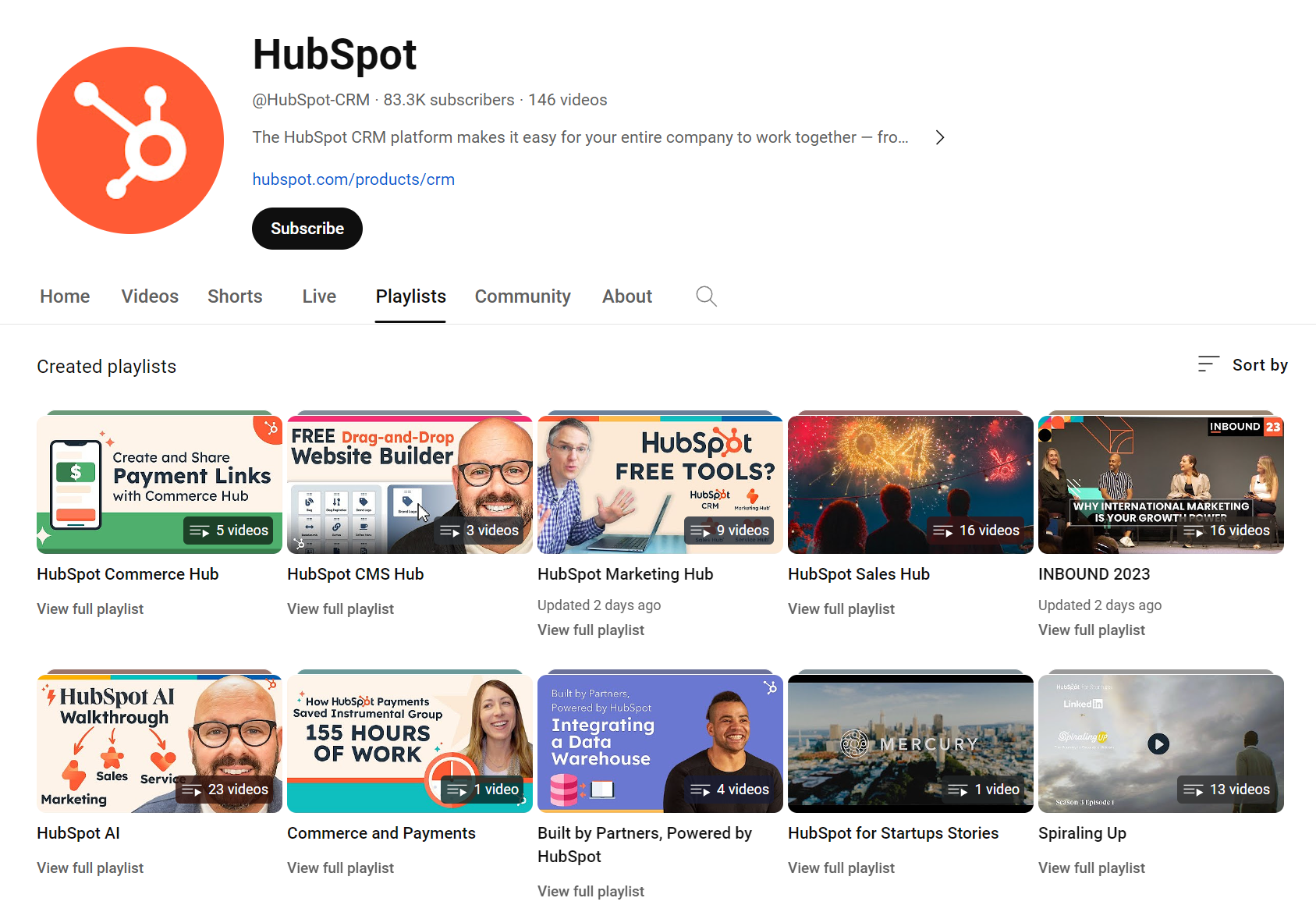
Task: Click the 16 videos badge on Sales Hub
Action: pyautogui.click(x=976, y=531)
